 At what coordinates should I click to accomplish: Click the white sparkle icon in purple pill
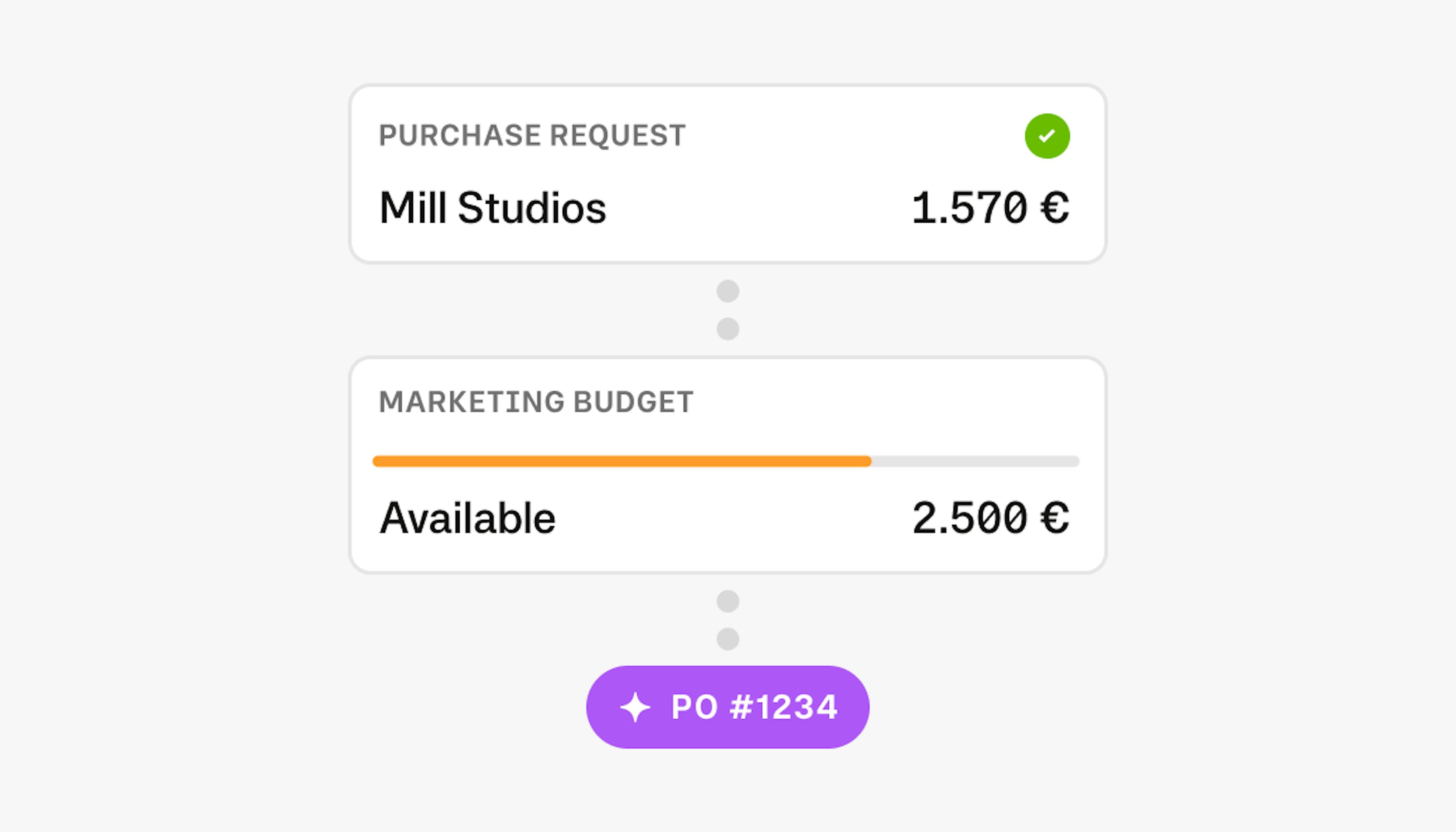tap(635, 708)
